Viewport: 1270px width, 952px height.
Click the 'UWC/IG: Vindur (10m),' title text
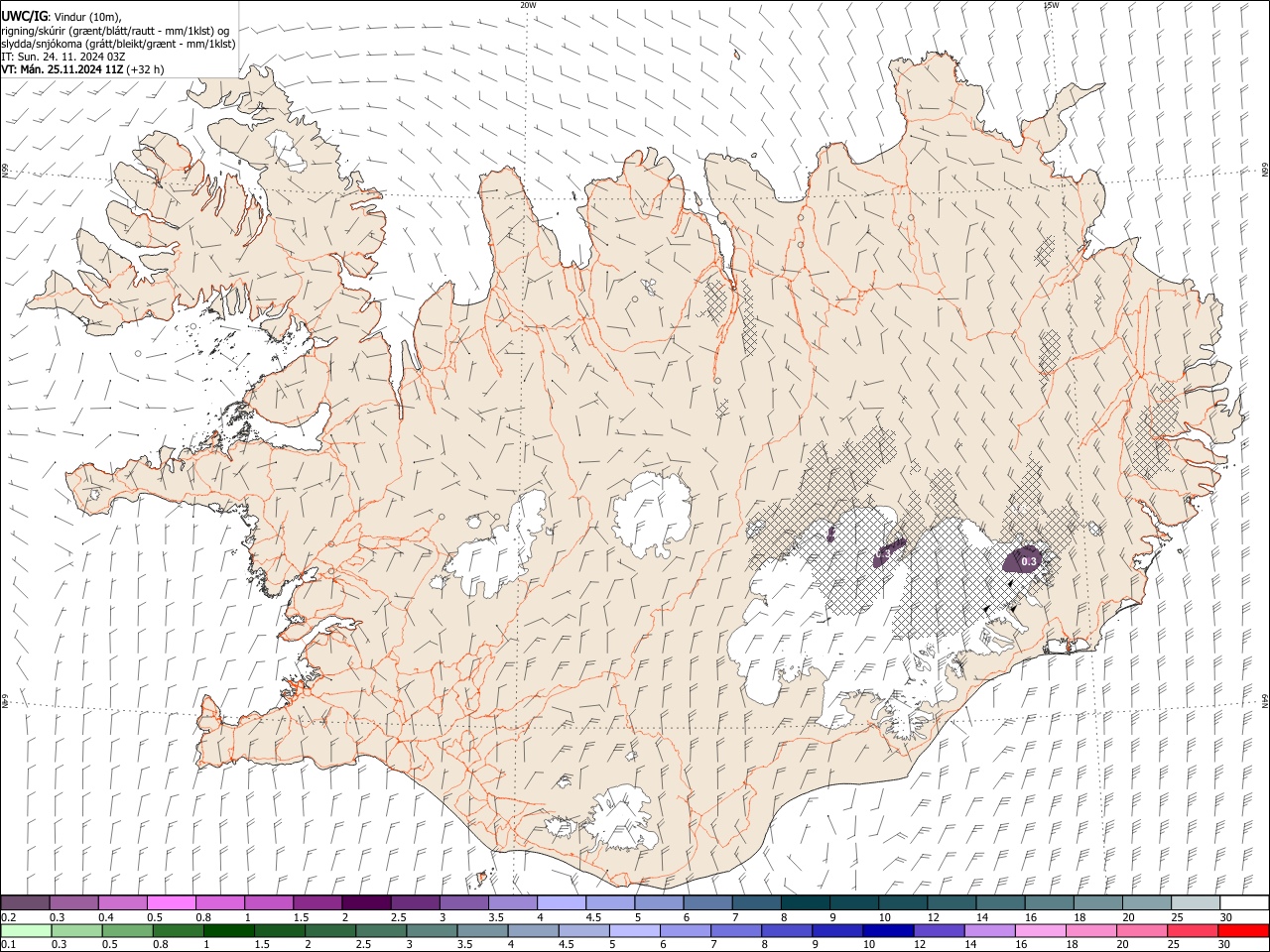pyautogui.click(x=61, y=16)
